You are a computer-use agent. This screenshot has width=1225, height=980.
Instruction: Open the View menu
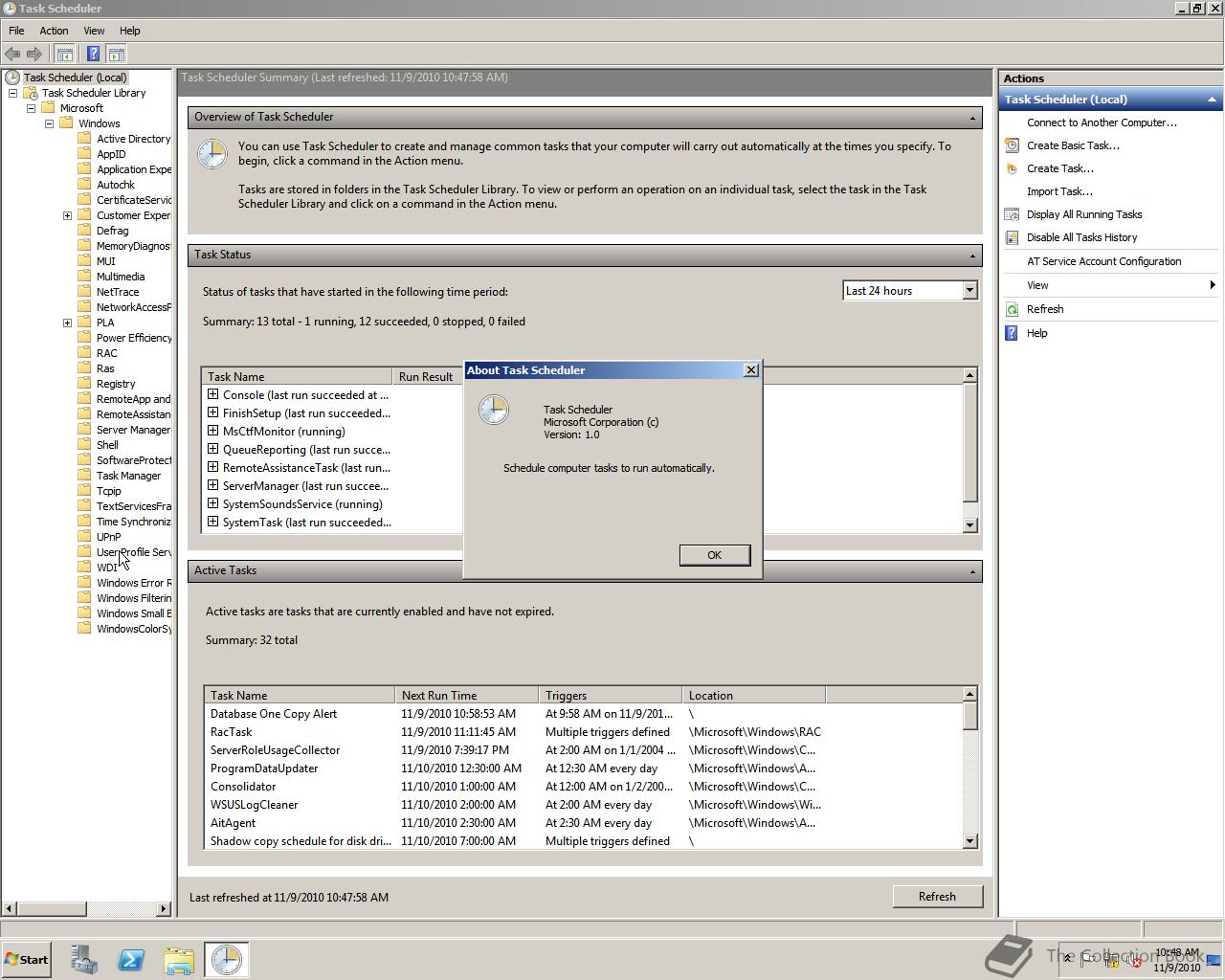point(94,31)
